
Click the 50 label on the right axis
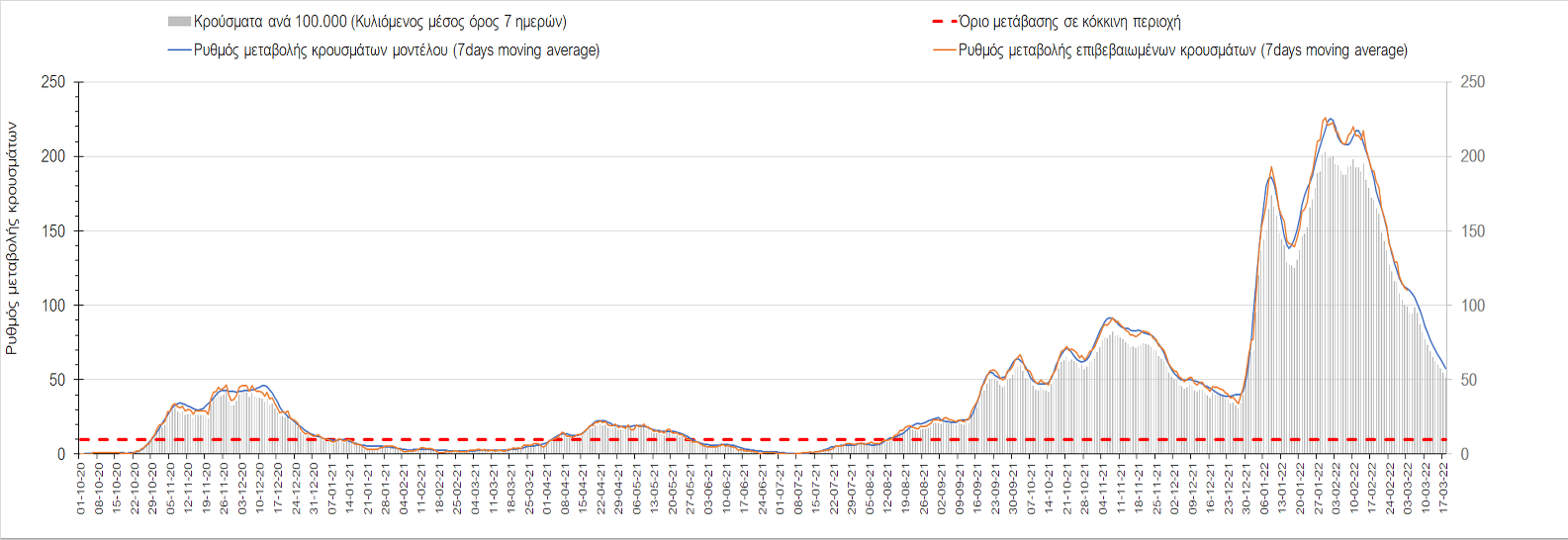(x=1469, y=380)
